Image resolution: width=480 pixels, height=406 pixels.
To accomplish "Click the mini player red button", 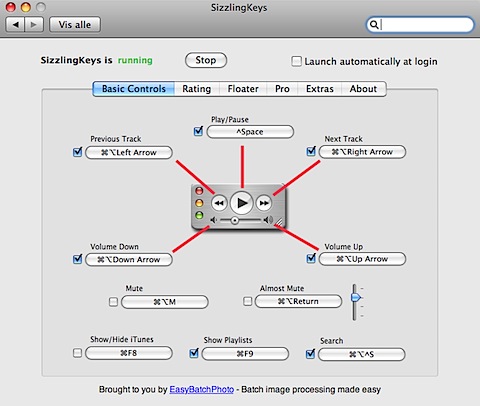I will pyautogui.click(x=199, y=191).
